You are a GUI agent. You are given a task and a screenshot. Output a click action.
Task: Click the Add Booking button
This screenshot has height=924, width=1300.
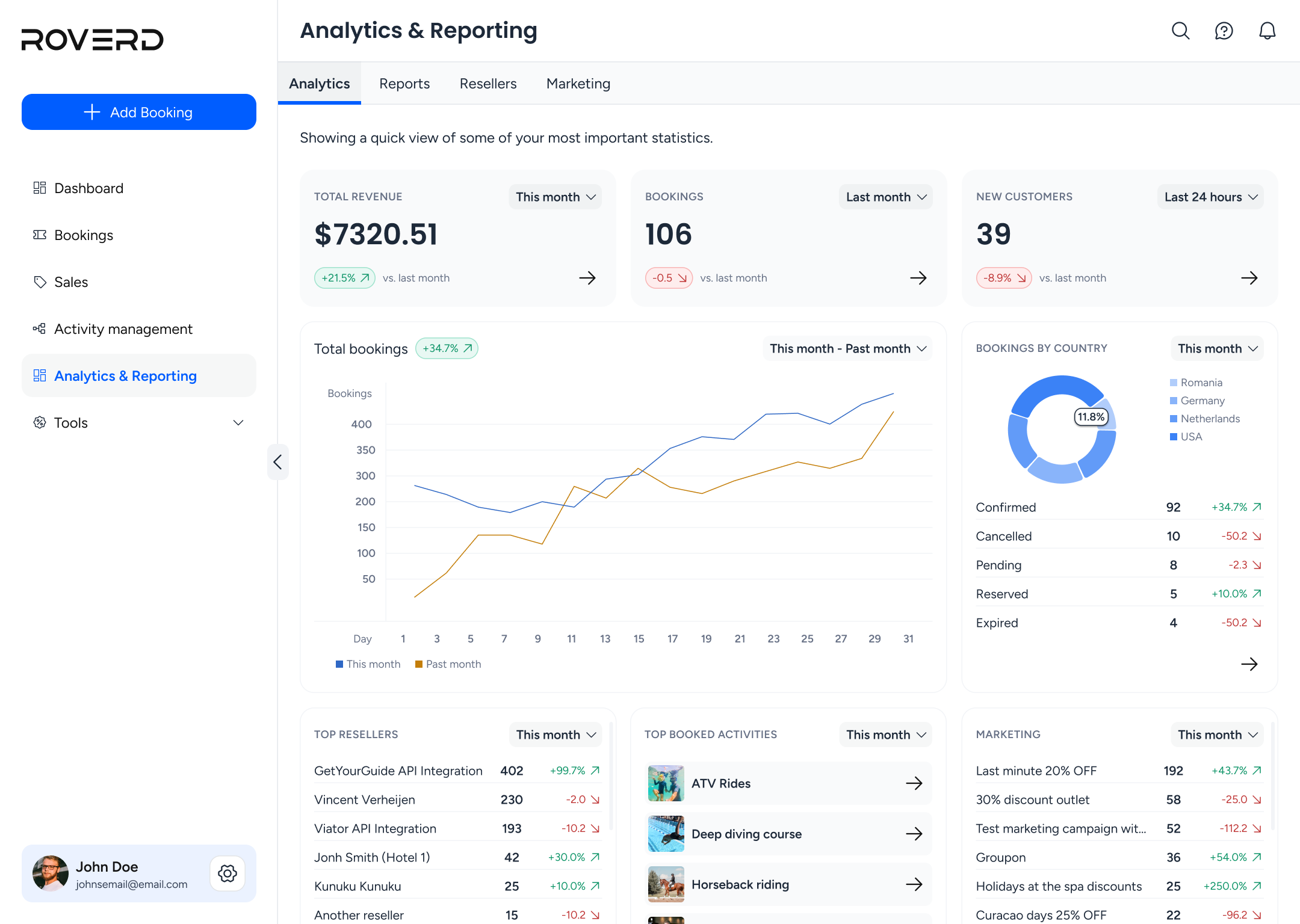click(x=139, y=112)
